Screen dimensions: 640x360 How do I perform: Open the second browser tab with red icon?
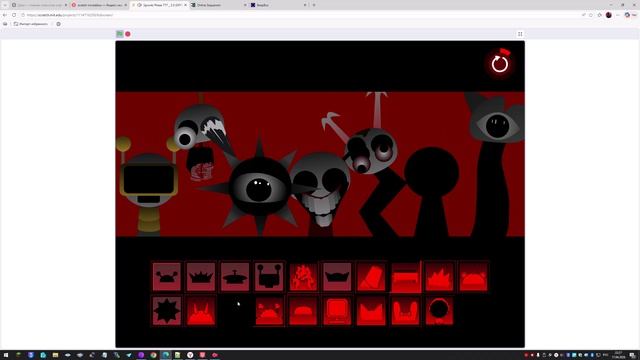click(x=99, y=5)
